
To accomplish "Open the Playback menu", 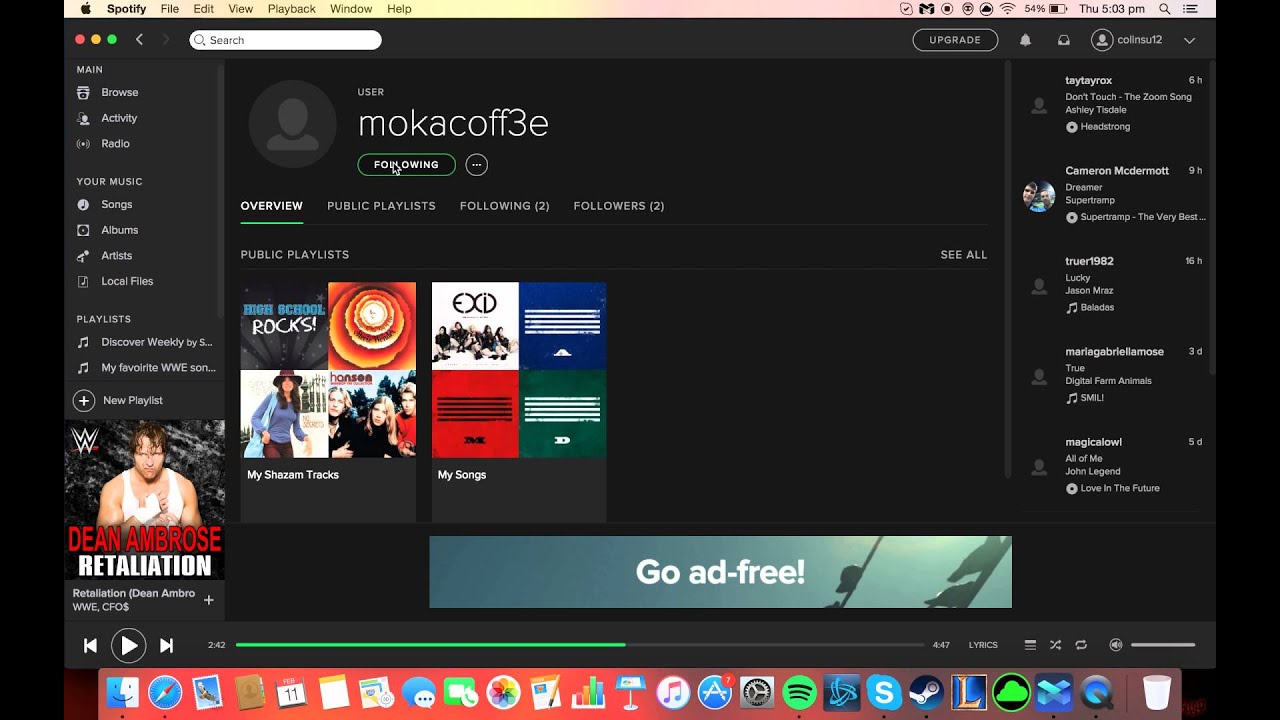I will [292, 9].
